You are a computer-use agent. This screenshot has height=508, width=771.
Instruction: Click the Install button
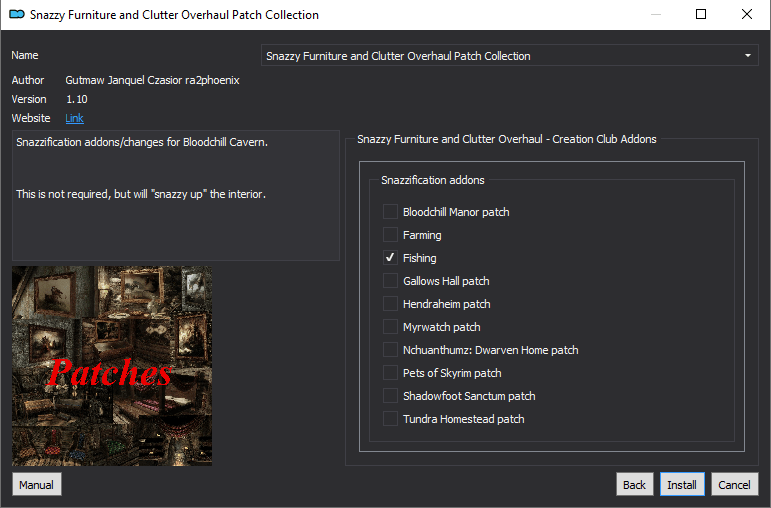tap(682, 484)
